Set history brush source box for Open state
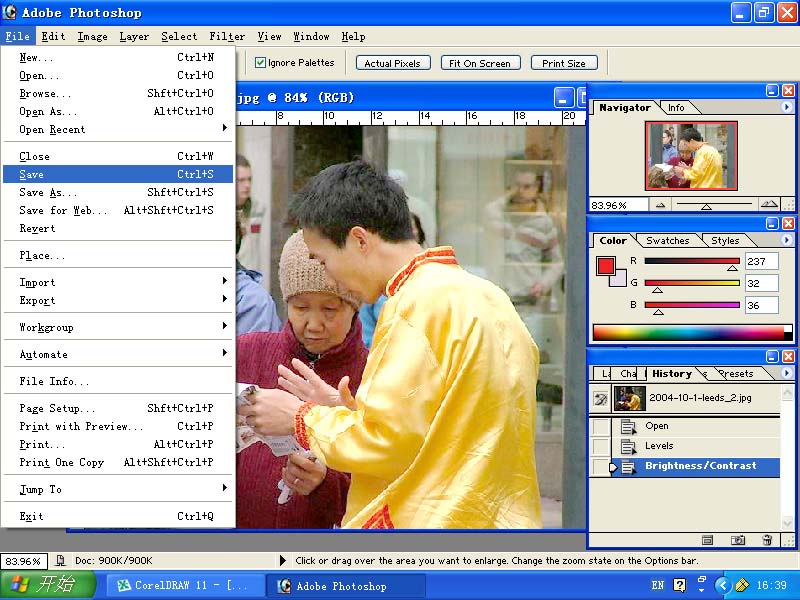The width and height of the screenshot is (800, 600). tap(600, 426)
